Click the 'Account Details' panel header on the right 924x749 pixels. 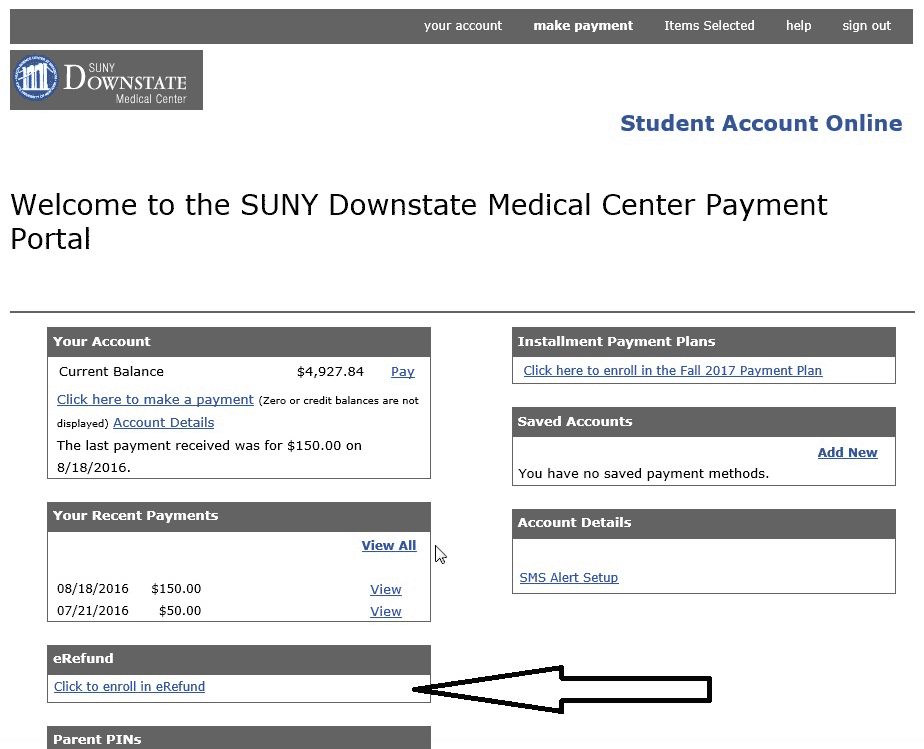coord(704,523)
